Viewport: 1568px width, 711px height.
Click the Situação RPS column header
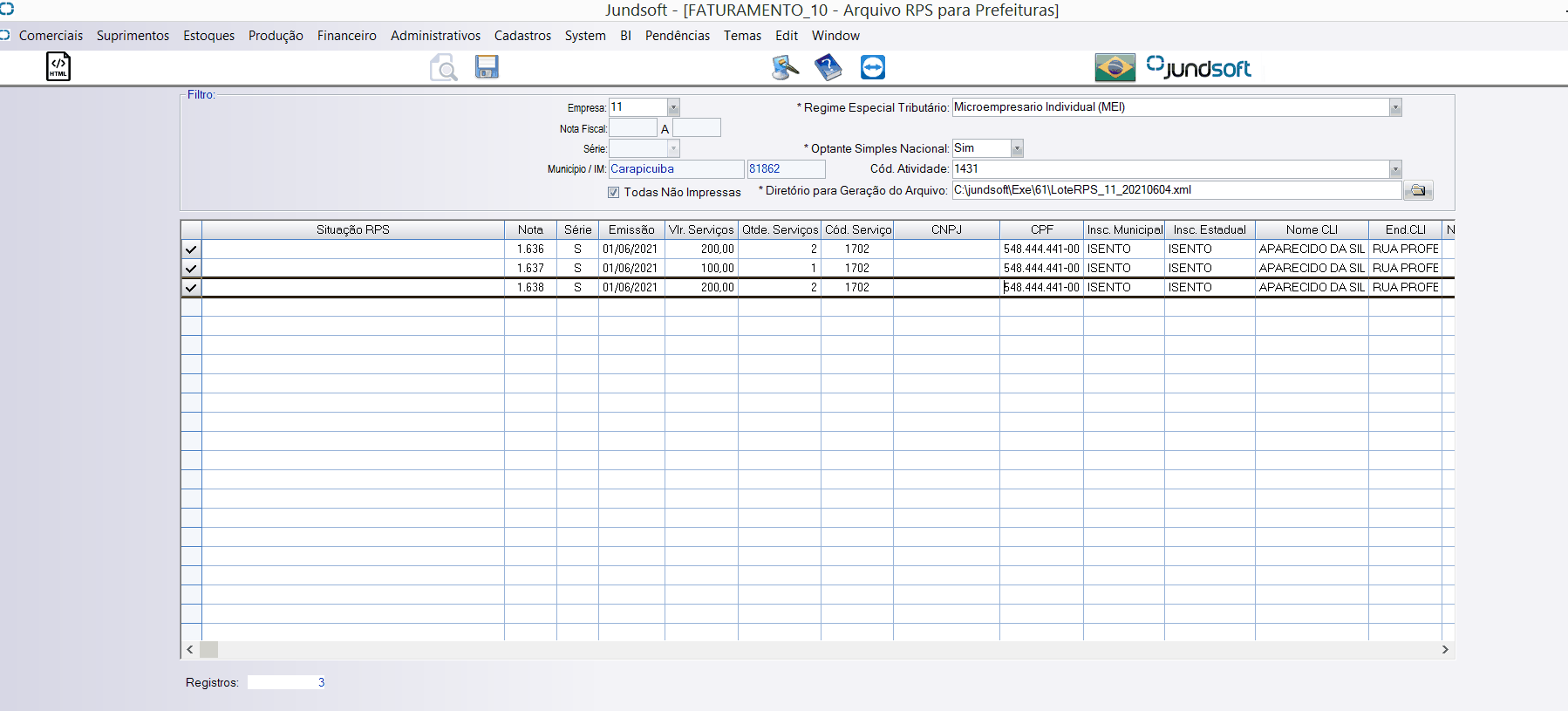click(x=353, y=230)
